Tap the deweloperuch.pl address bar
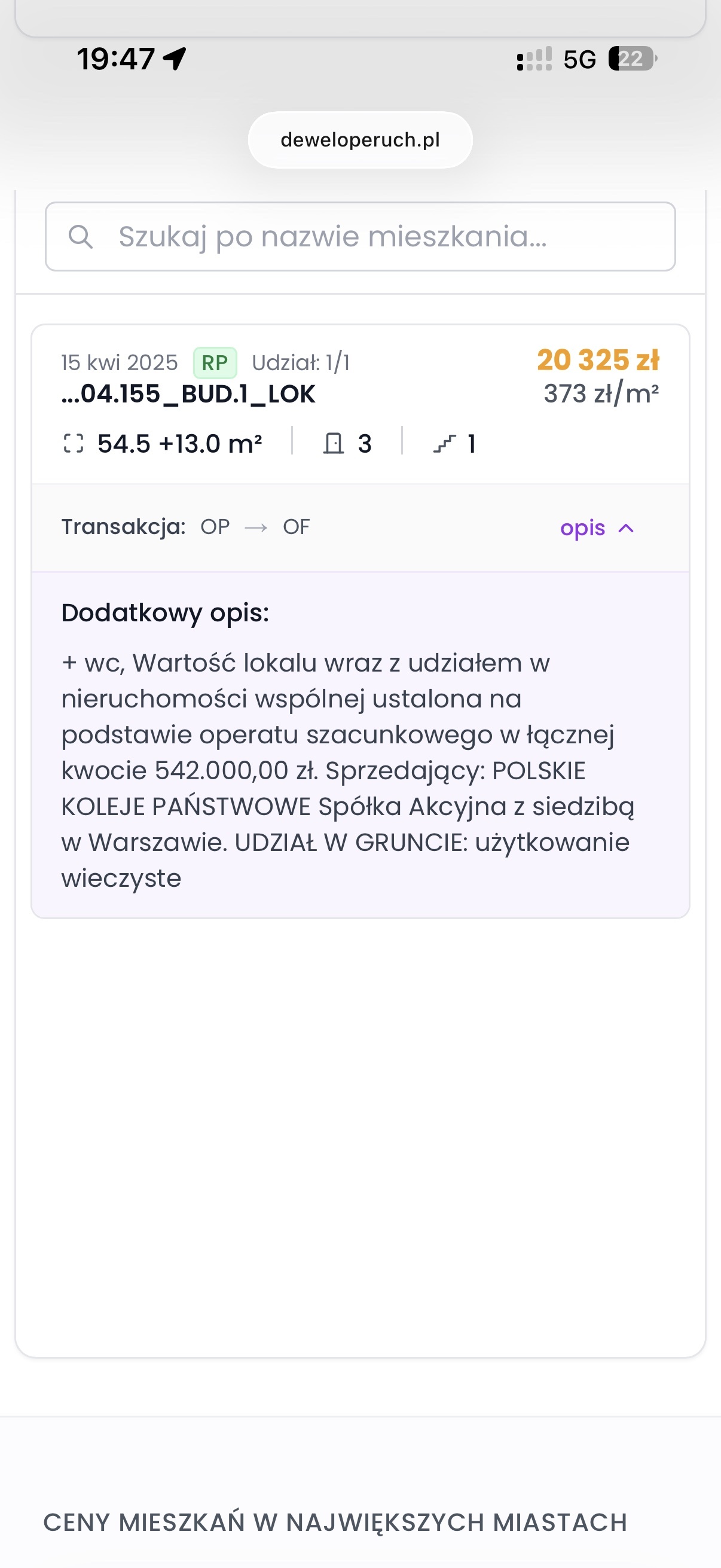721x1568 pixels. [x=360, y=140]
